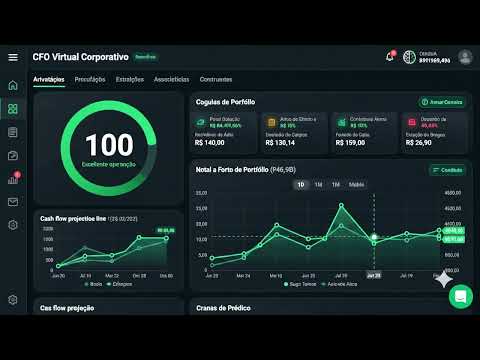Toggle the Aslosde Alico legend series

[x=339, y=284]
